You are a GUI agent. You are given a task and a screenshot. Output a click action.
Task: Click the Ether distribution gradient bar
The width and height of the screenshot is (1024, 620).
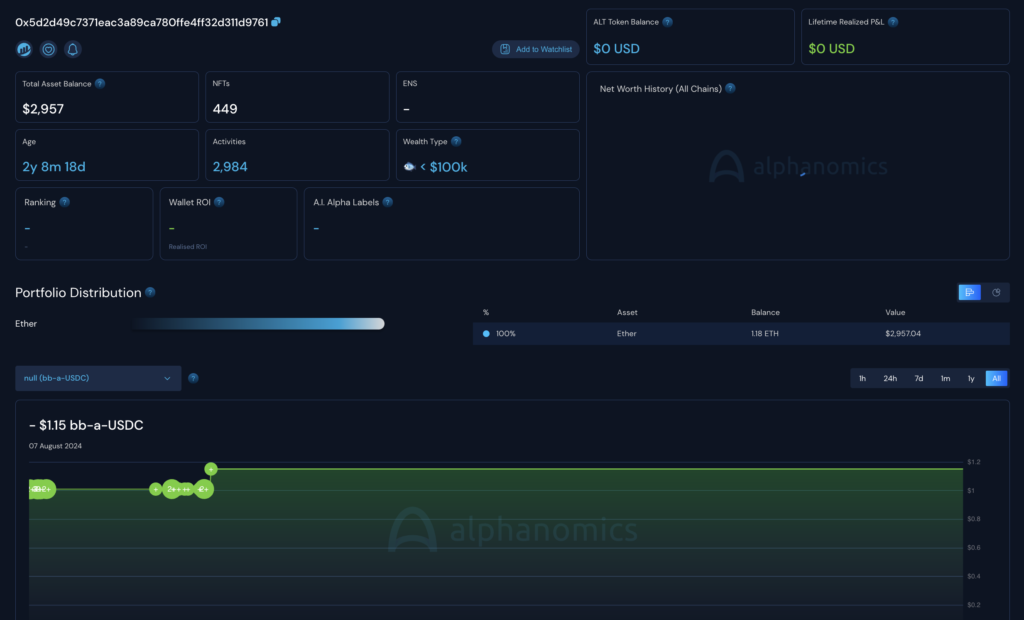click(257, 324)
